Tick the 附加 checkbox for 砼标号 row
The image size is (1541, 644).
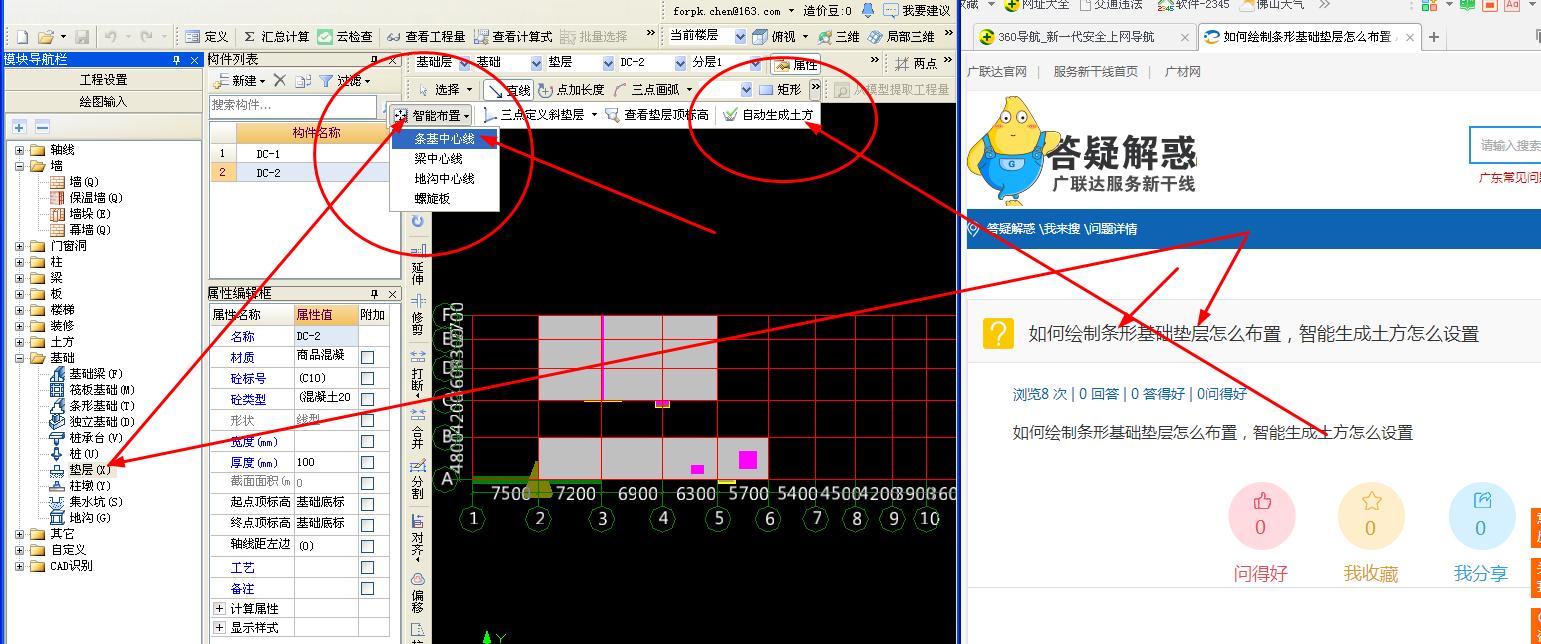pos(368,378)
